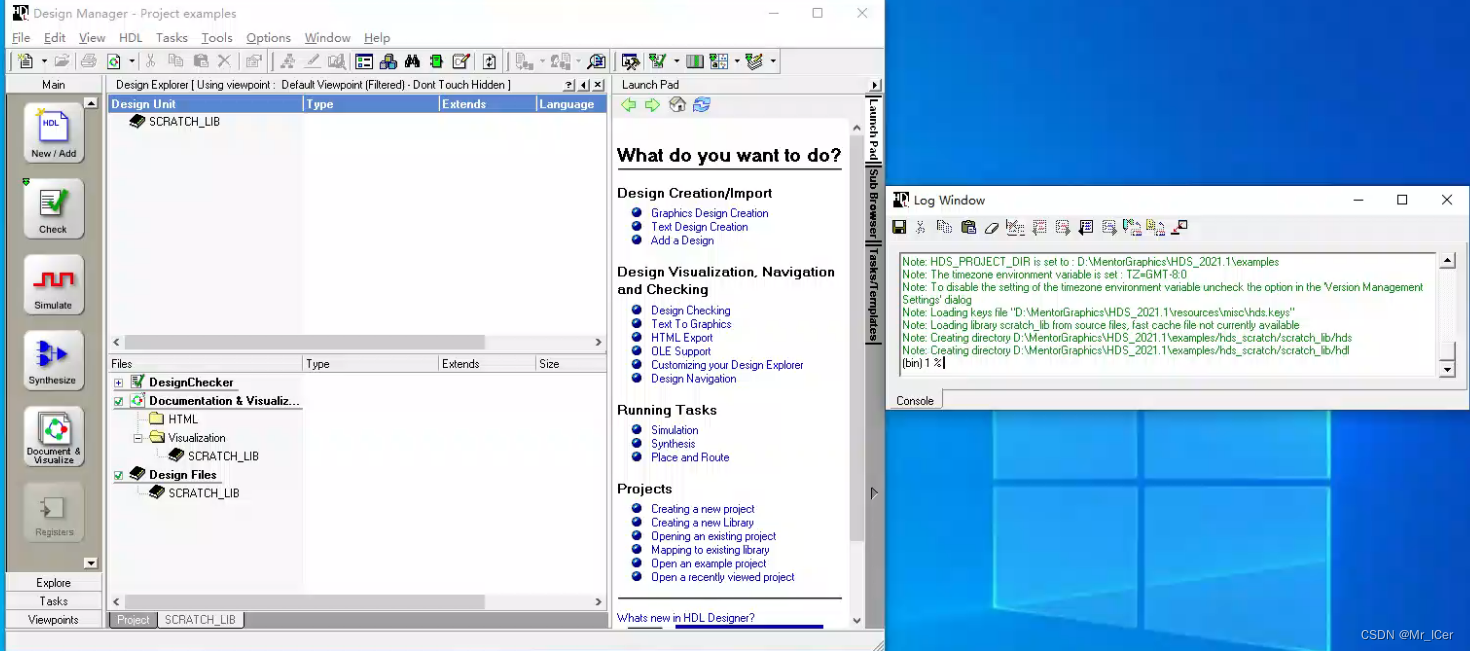This screenshot has height=651, width=1470.
Task: Click the New/Add HDL shortcut icon
Action: [x=54, y=132]
